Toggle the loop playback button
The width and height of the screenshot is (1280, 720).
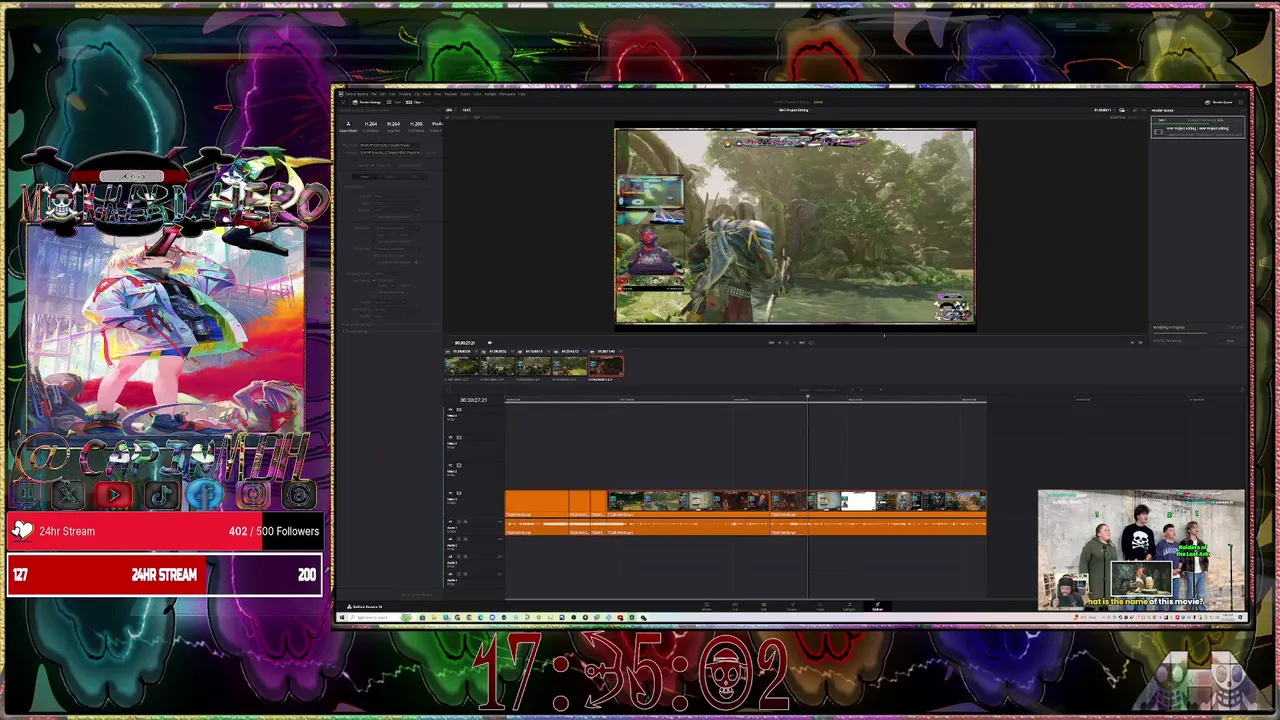click(811, 342)
